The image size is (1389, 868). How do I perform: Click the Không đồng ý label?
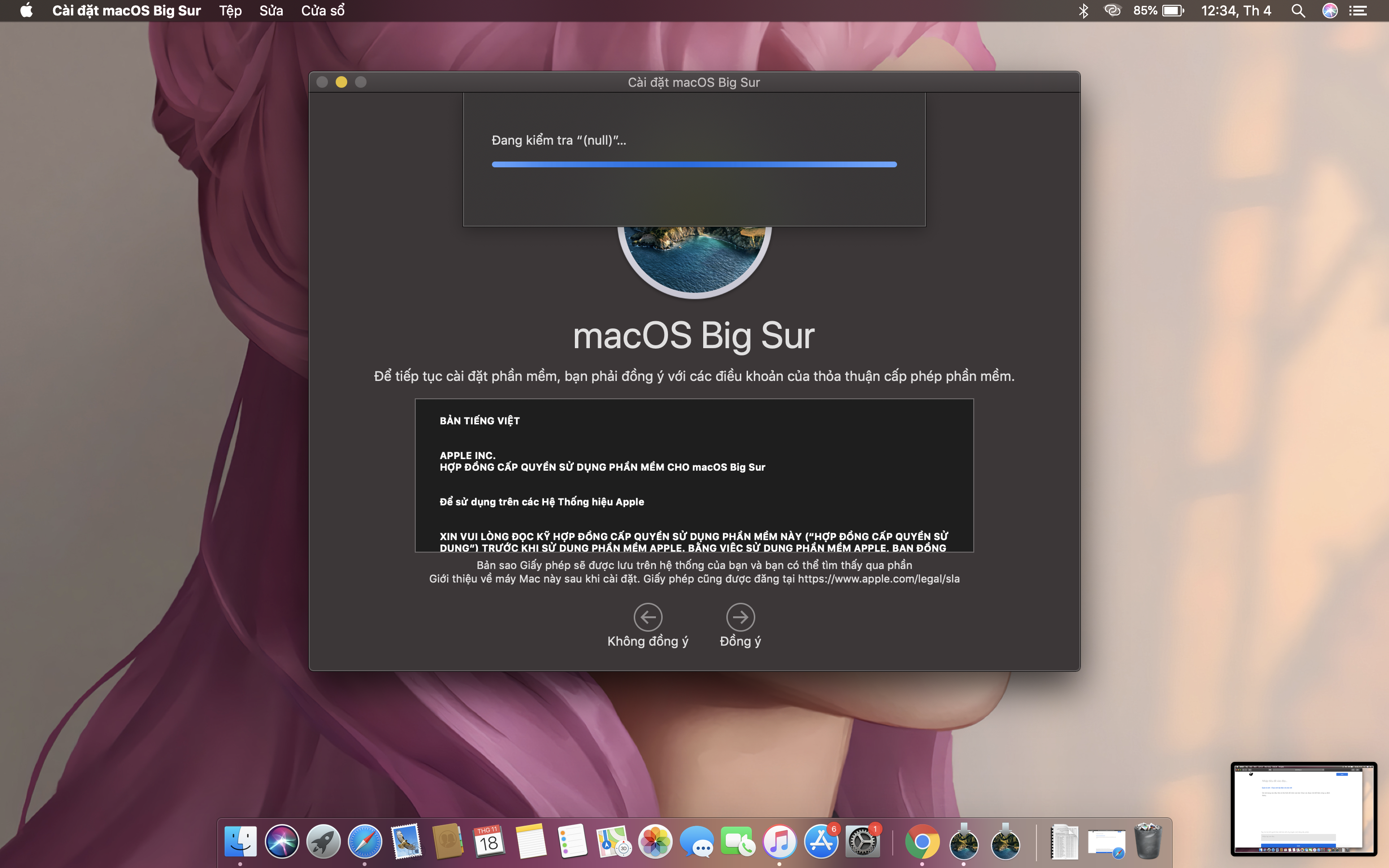point(648,641)
